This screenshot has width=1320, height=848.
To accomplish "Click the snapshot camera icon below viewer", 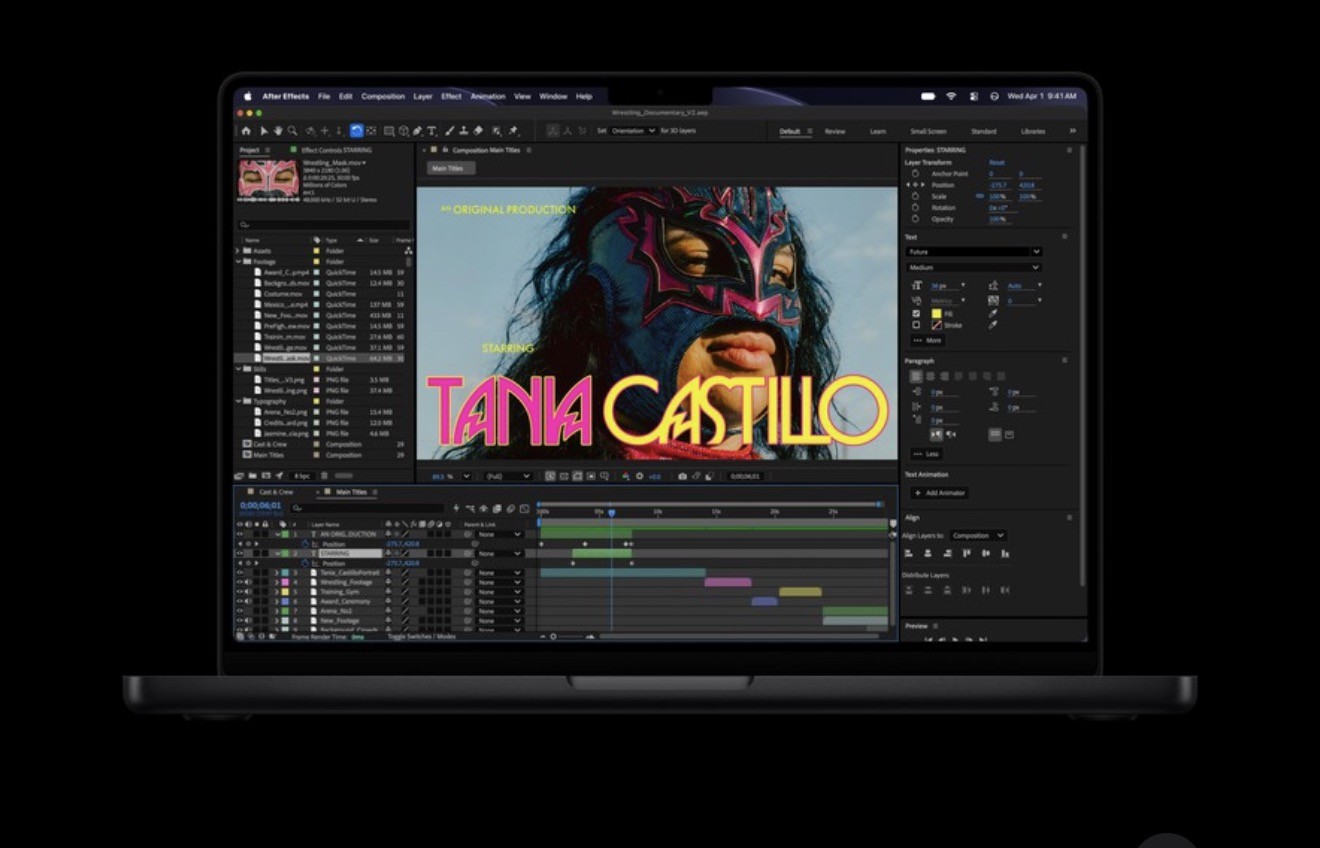I will tap(683, 477).
